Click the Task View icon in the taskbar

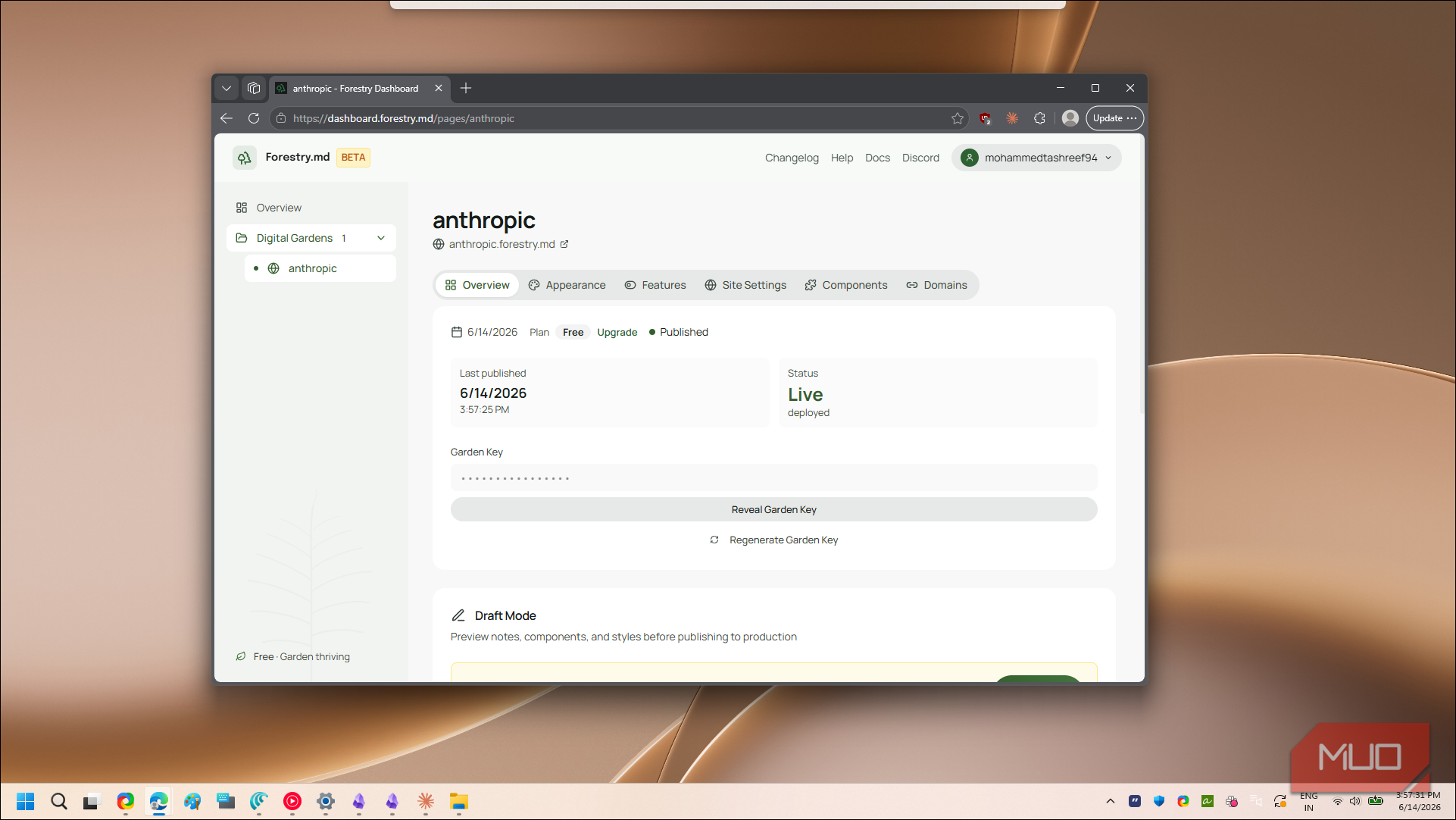pyautogui.click(x=91, y=801)
